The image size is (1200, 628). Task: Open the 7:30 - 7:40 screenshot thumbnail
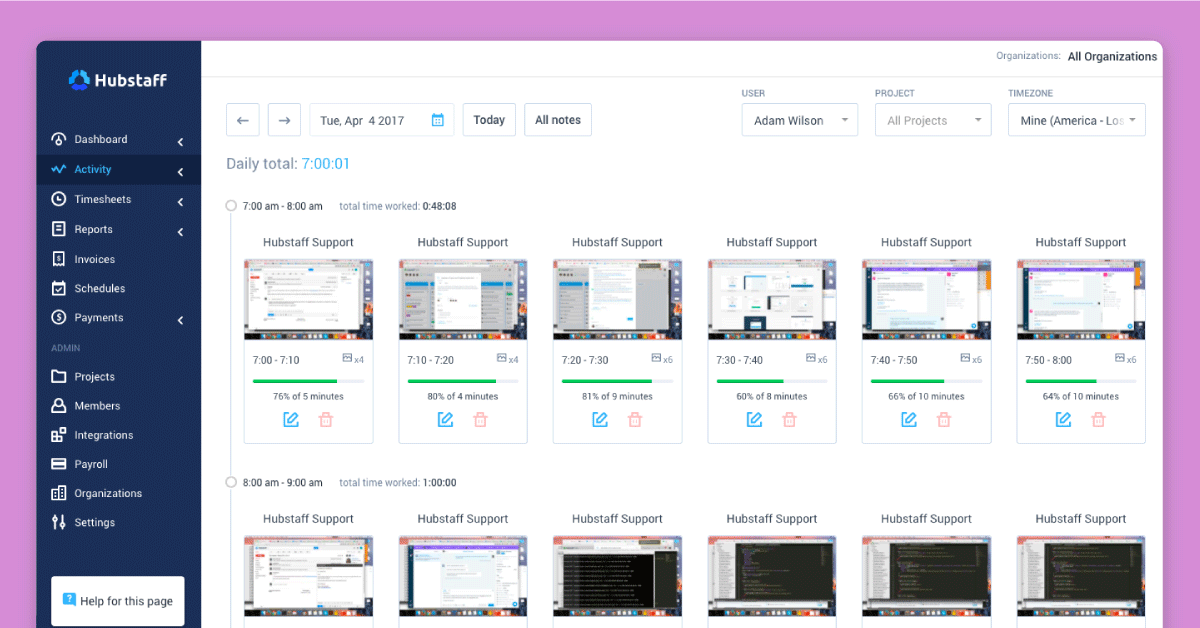click(772, 300)
